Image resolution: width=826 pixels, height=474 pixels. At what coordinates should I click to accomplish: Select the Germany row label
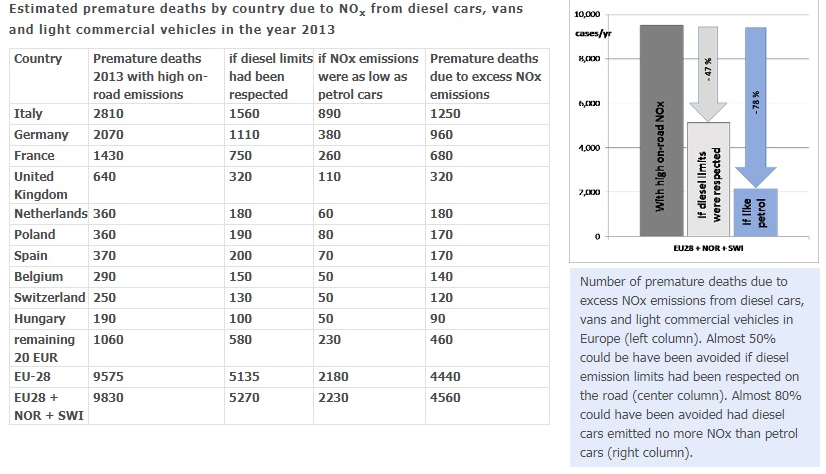41,134
